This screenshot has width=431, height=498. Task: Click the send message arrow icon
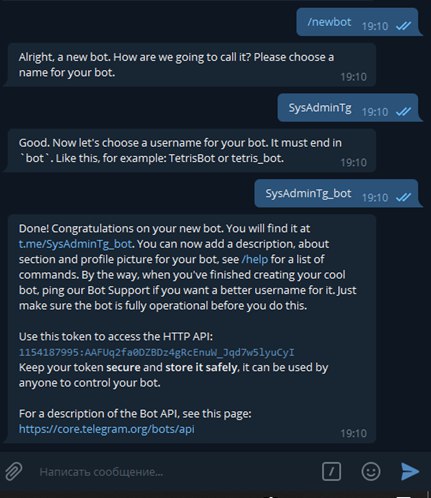point(410,471)
